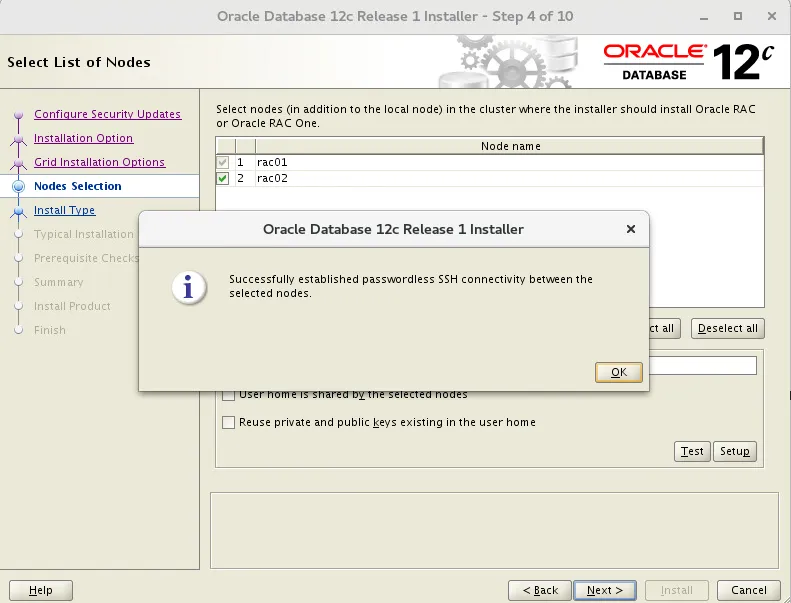Click row number 2 cell in nodes table
791x603 pixels.
(x=245, y=178)
